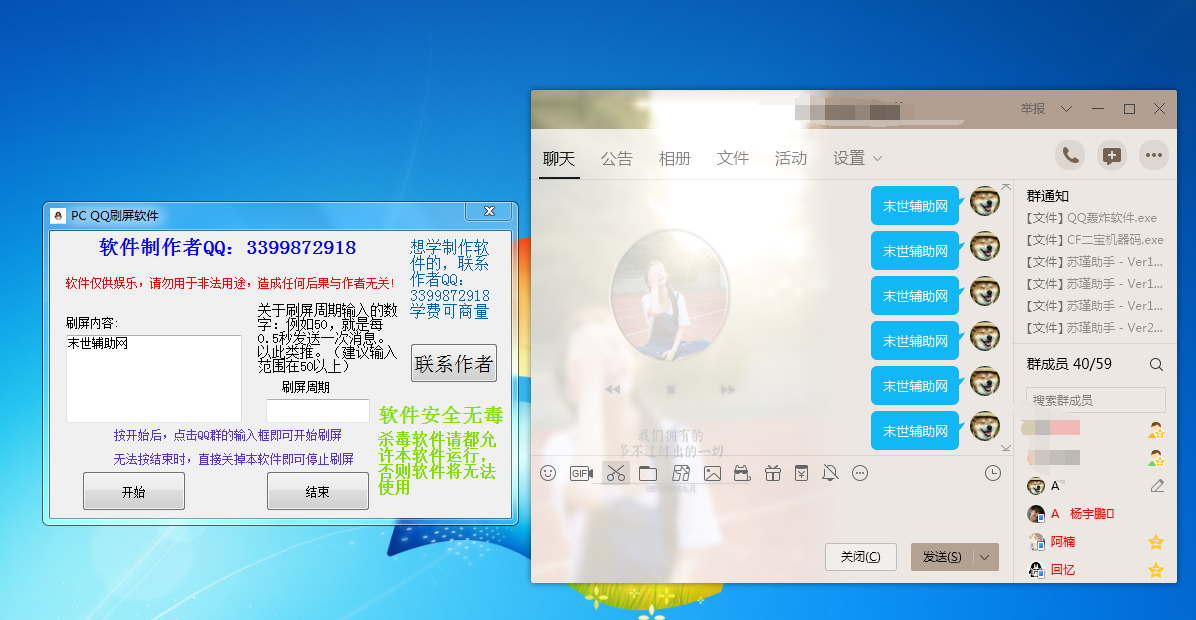Open the GIF video icon in chat toolbar

pyautogui.click(x=581, y=474)
